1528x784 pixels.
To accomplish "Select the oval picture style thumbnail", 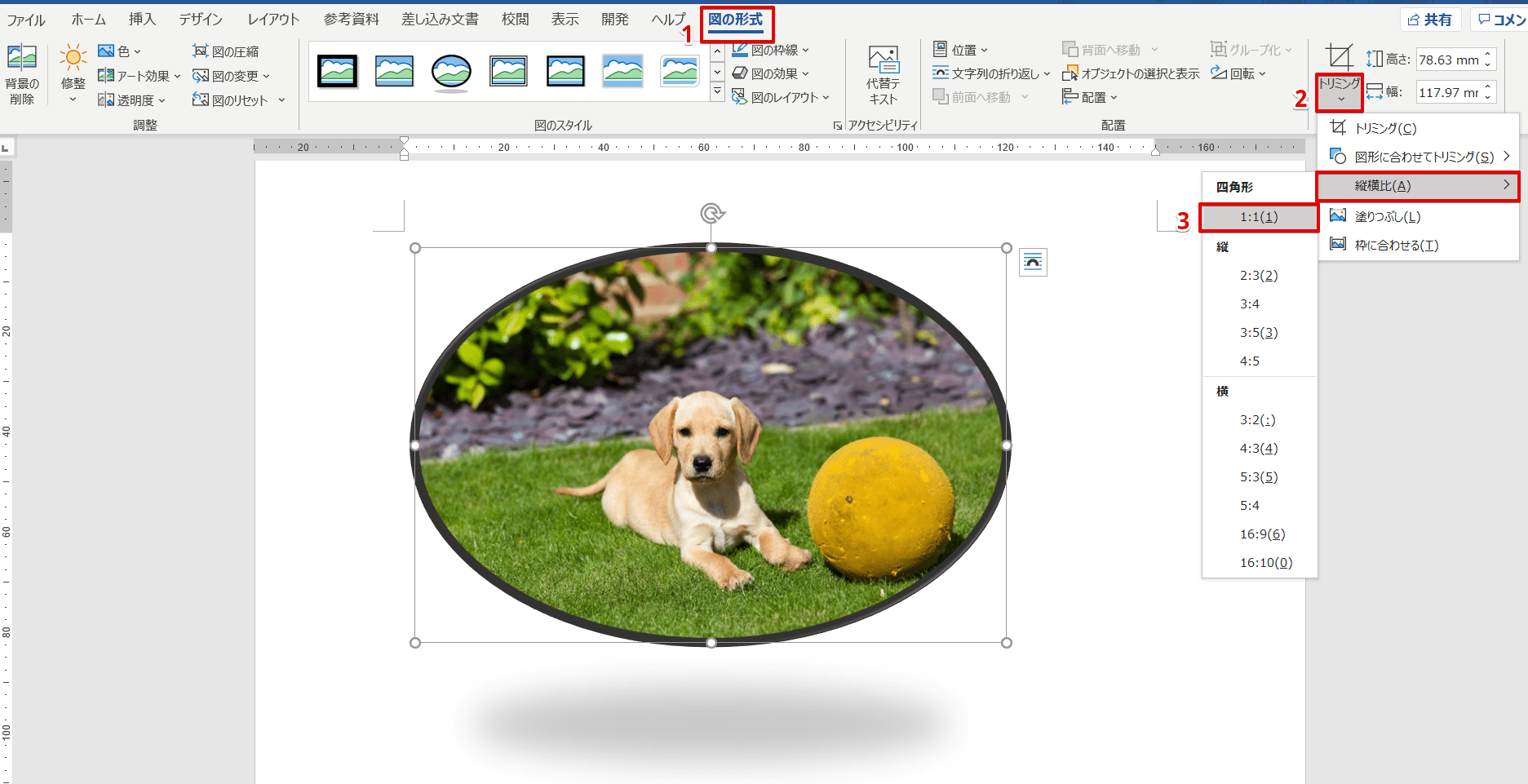I will pyautogui.click(x=451, y=71).
